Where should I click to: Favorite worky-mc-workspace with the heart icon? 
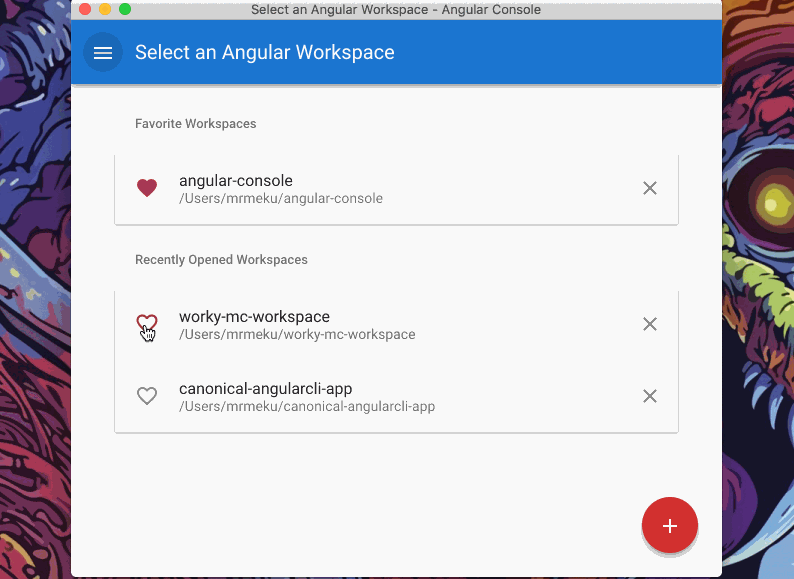click(147, 323)
